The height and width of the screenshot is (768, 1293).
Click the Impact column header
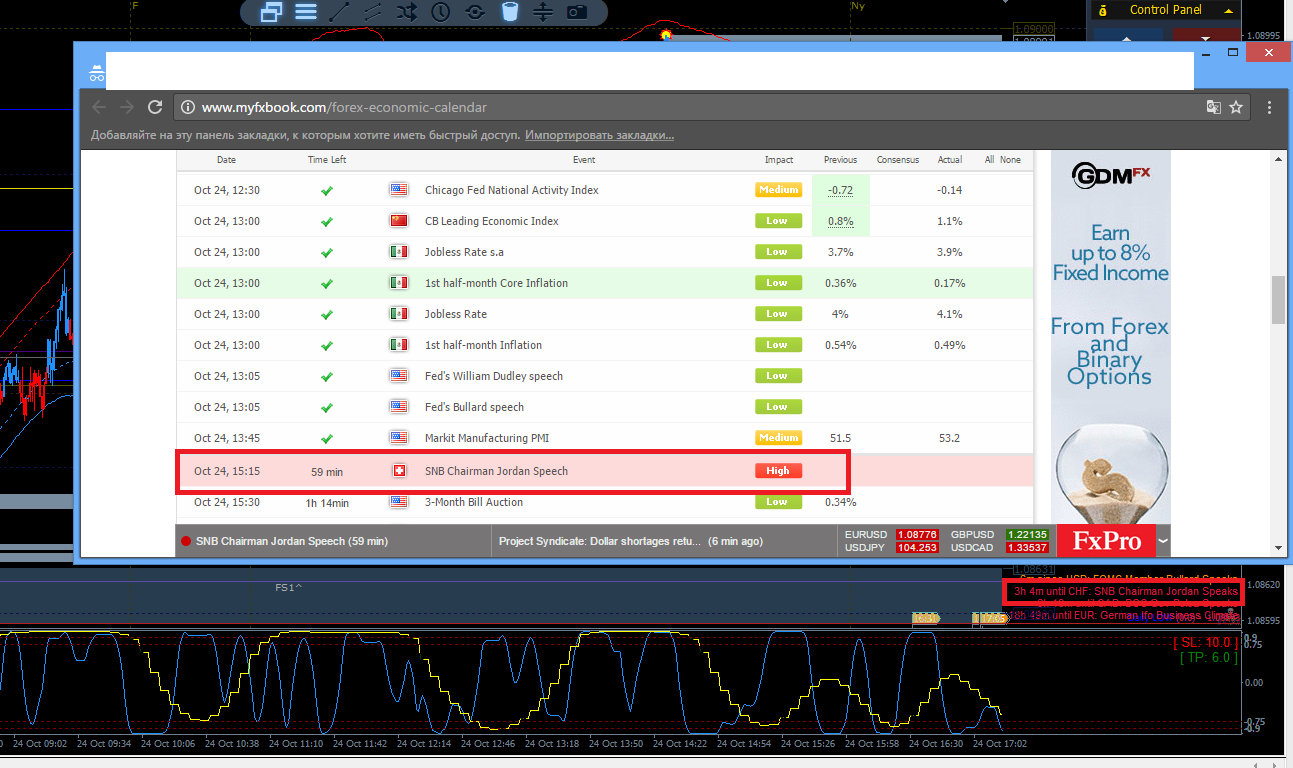point(779,159)
